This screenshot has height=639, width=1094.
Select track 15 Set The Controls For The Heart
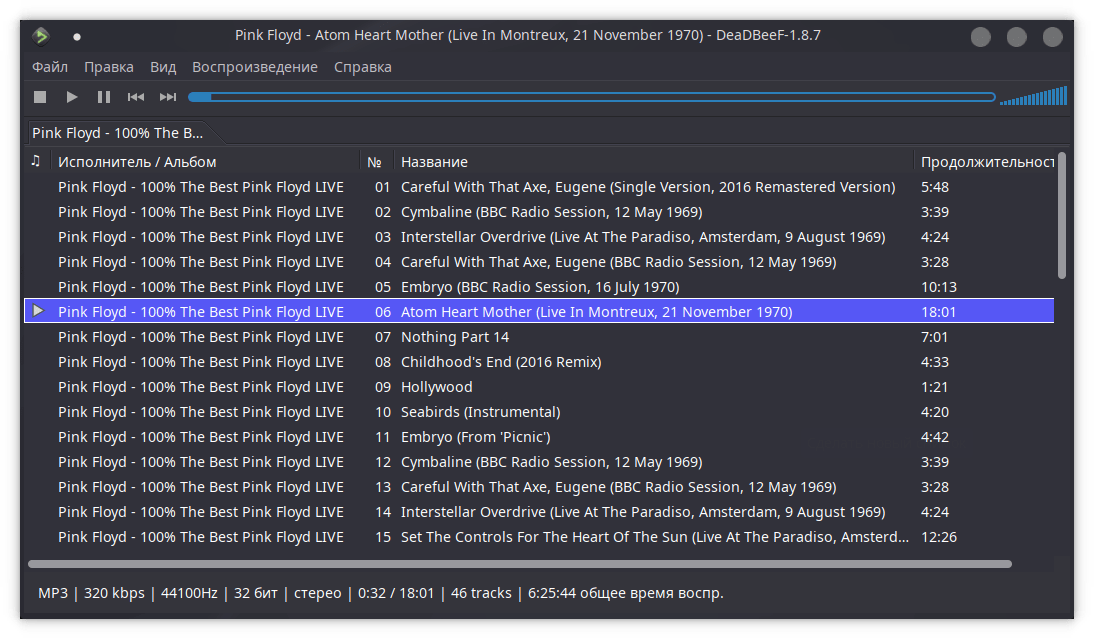539,537
